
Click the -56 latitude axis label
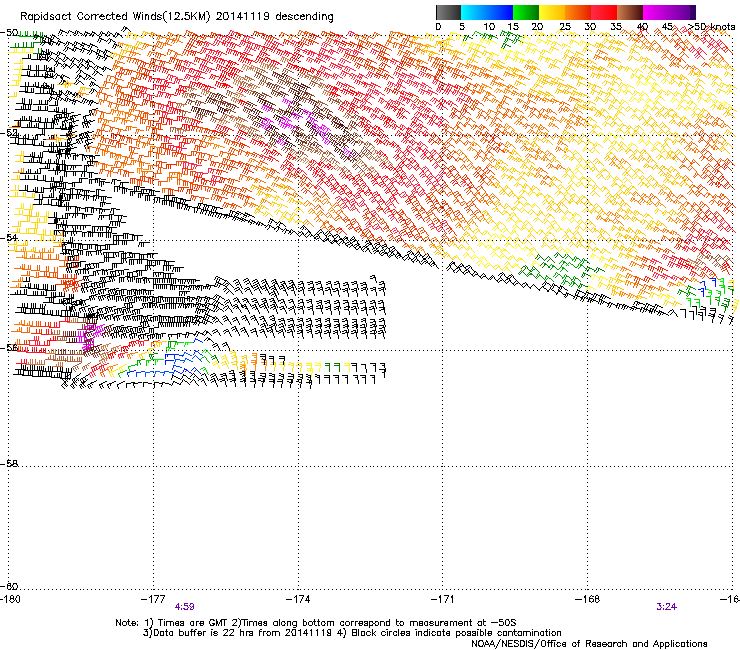[9, 348]
